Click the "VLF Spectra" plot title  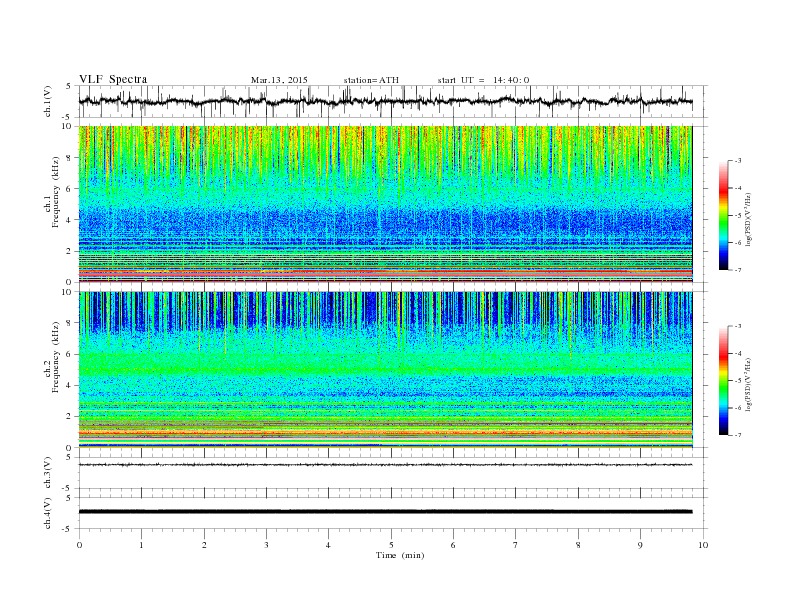(x=113, y=79)
